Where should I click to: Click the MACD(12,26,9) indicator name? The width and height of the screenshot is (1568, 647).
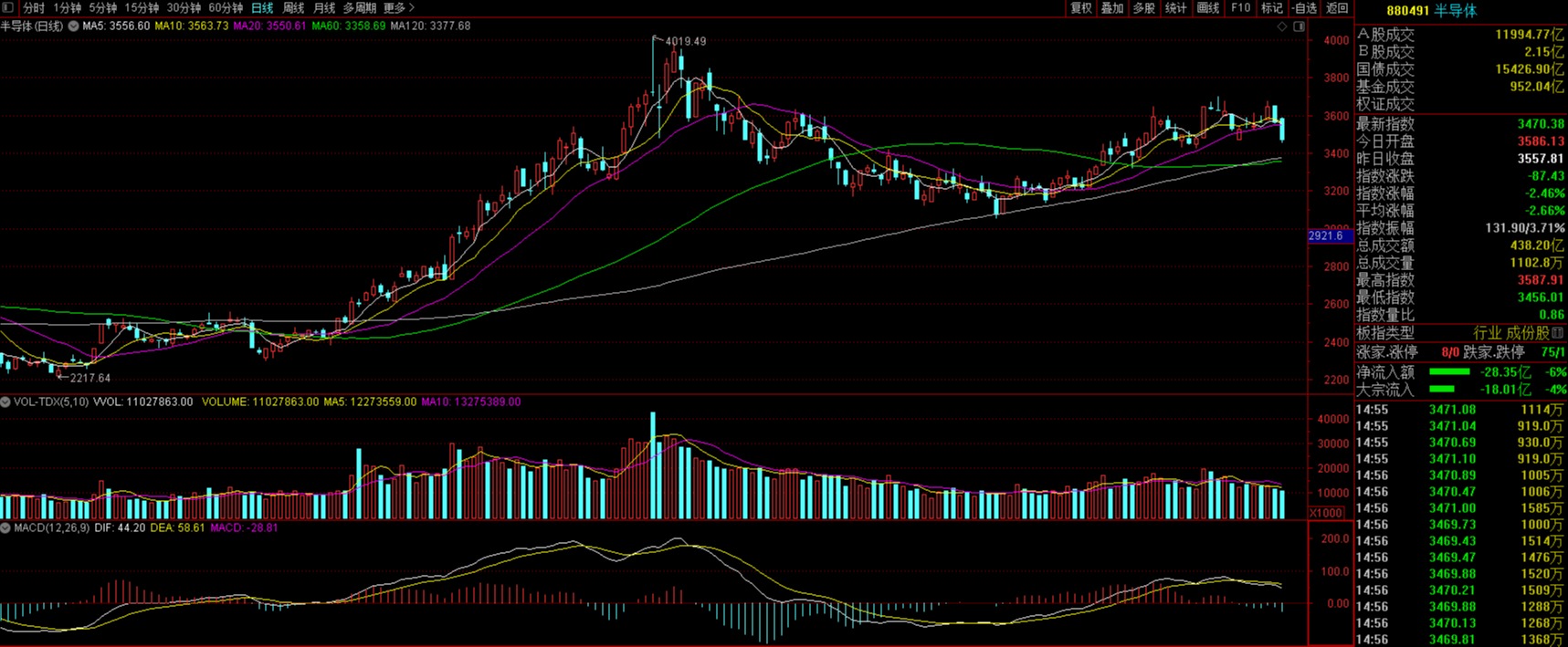click(51, 527)
